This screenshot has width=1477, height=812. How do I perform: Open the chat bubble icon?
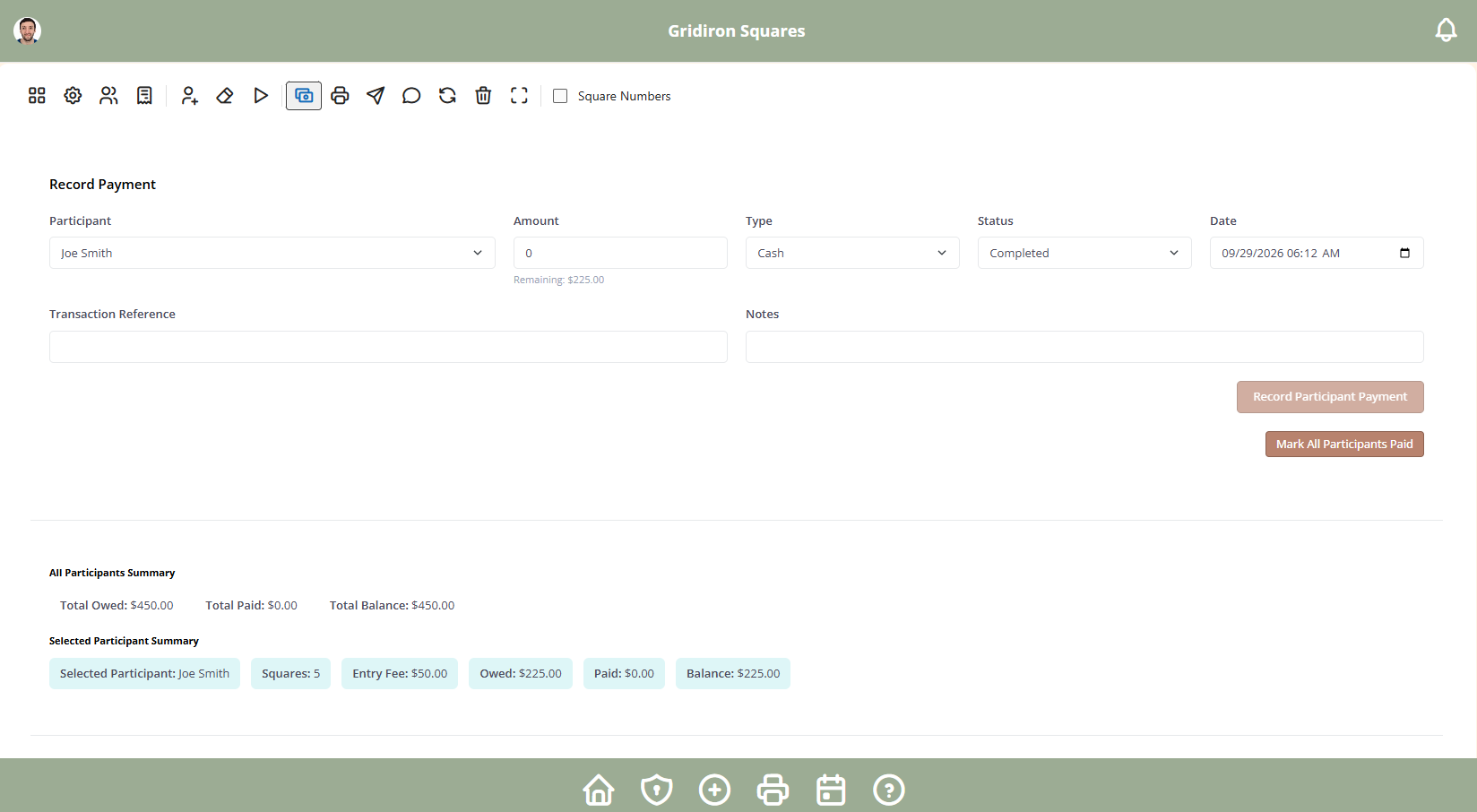tap(411, 96)
